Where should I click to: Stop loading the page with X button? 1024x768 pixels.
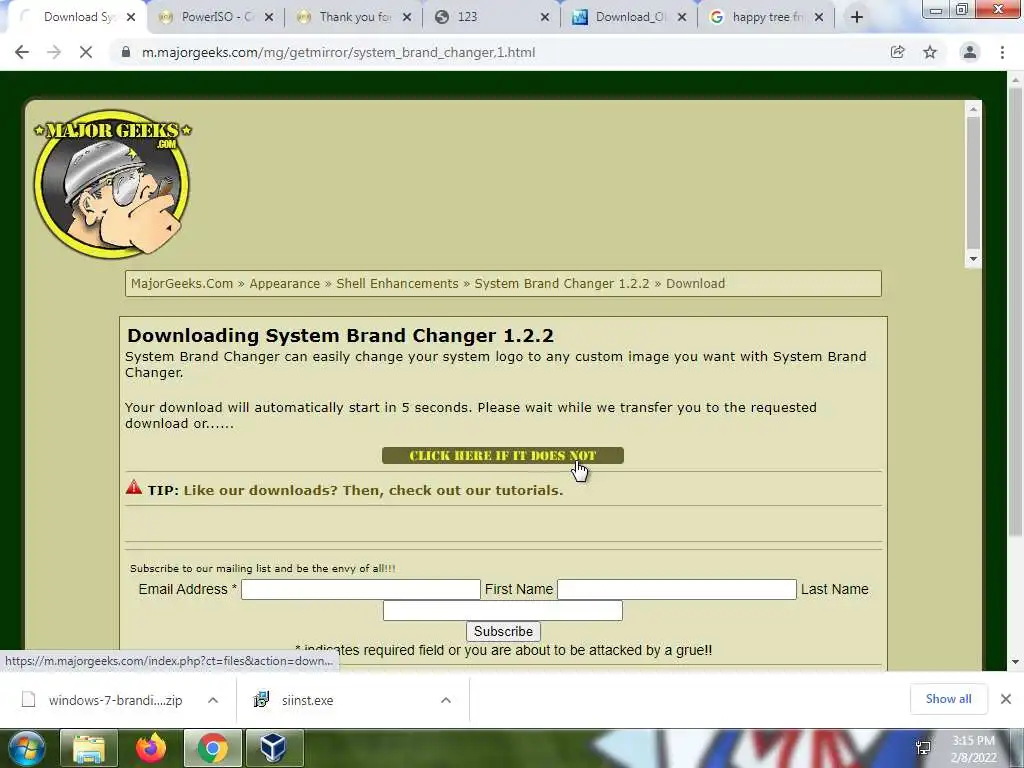coord(86,52)
